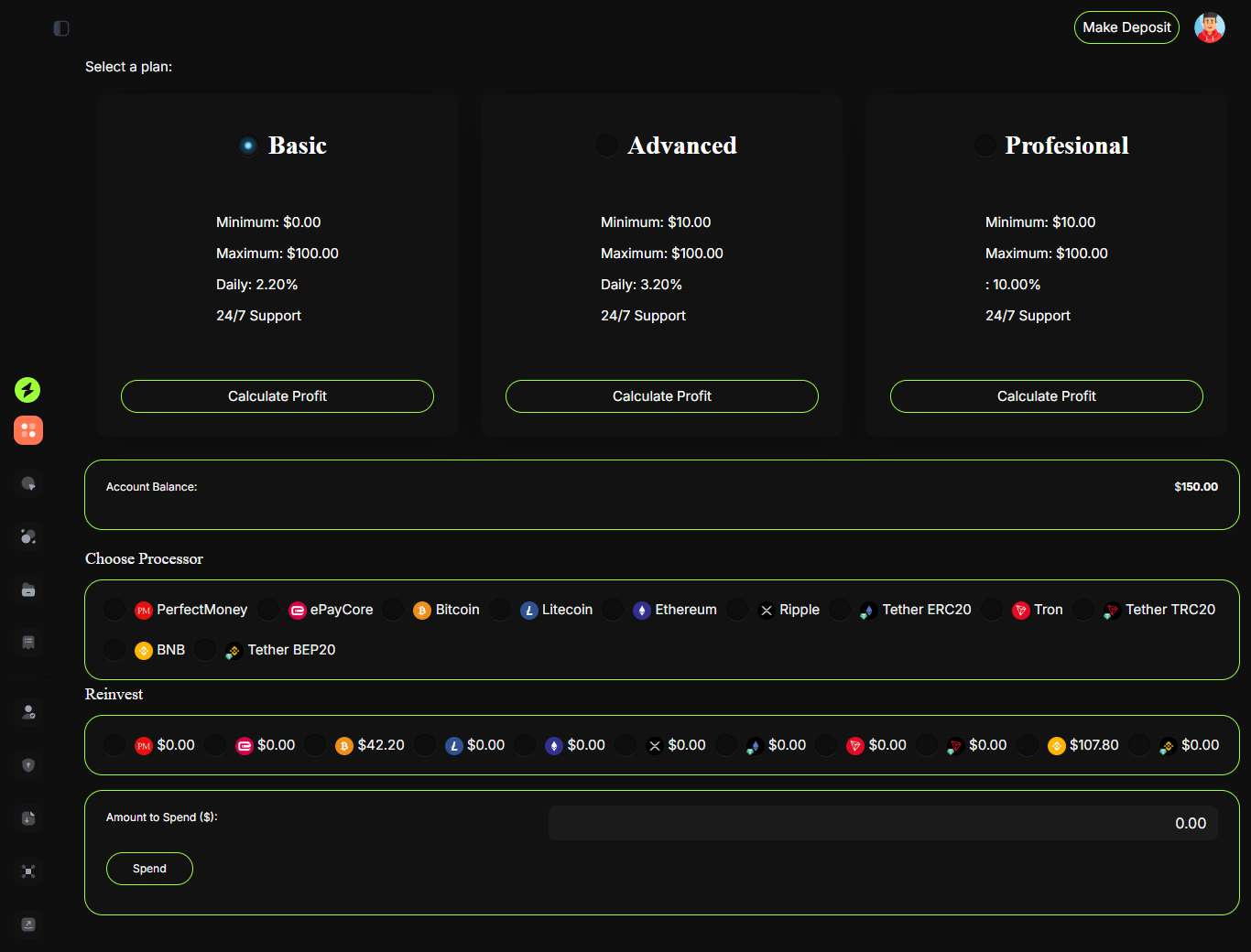Click the ePayCore logo in Choose Processor
The width and height of the screenshot is (1251, 952).
(x=297, y=611)
